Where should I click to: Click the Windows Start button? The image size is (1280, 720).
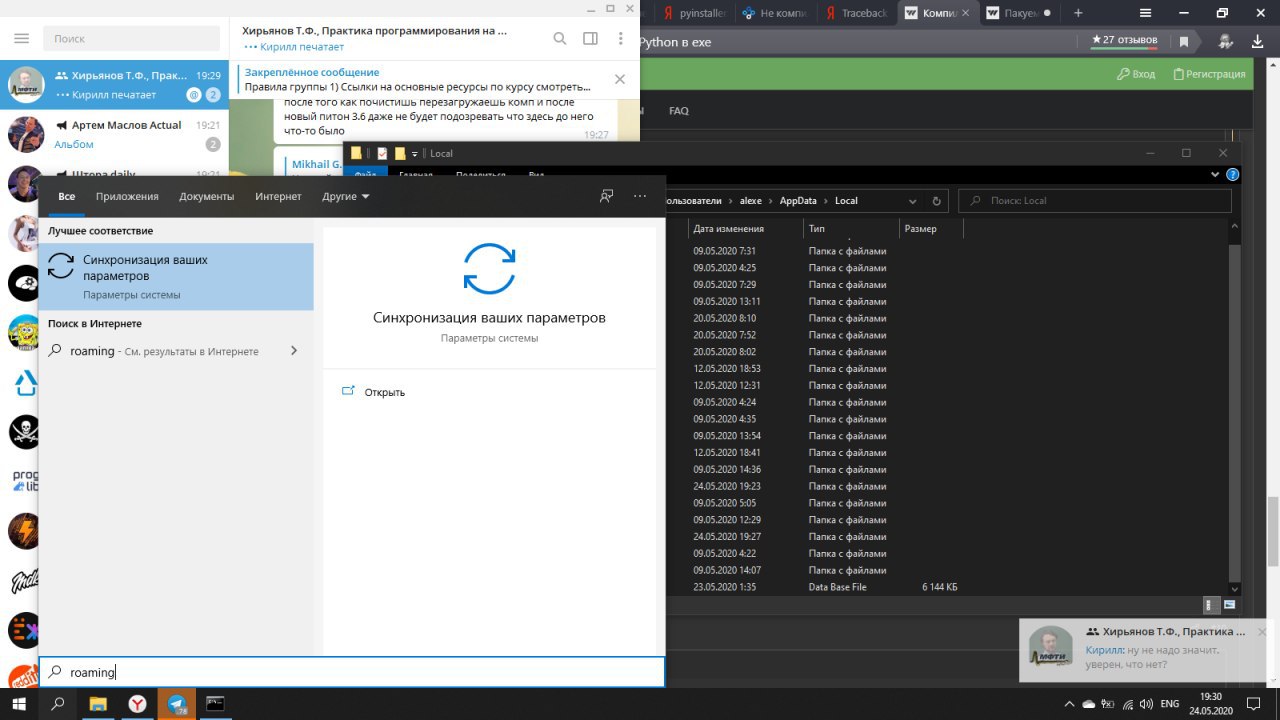18,704
